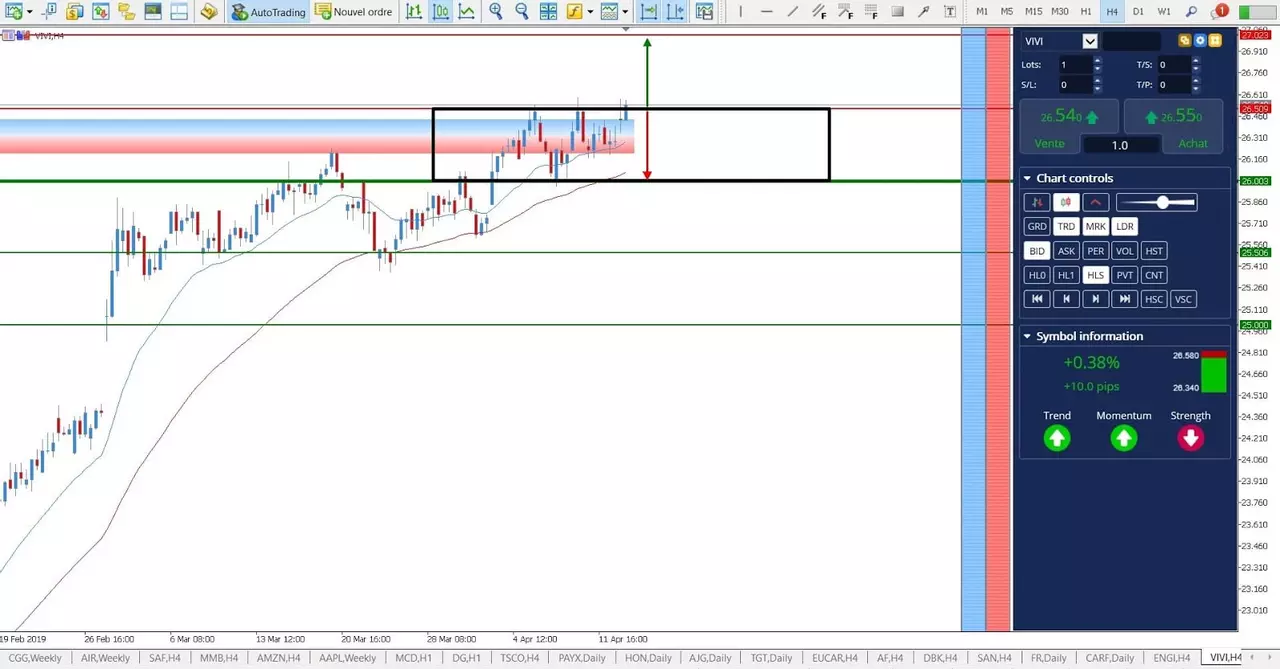Select the D1 timeframe
This screenshot has width=1280, height=669.
click(x=1138, y=11)
